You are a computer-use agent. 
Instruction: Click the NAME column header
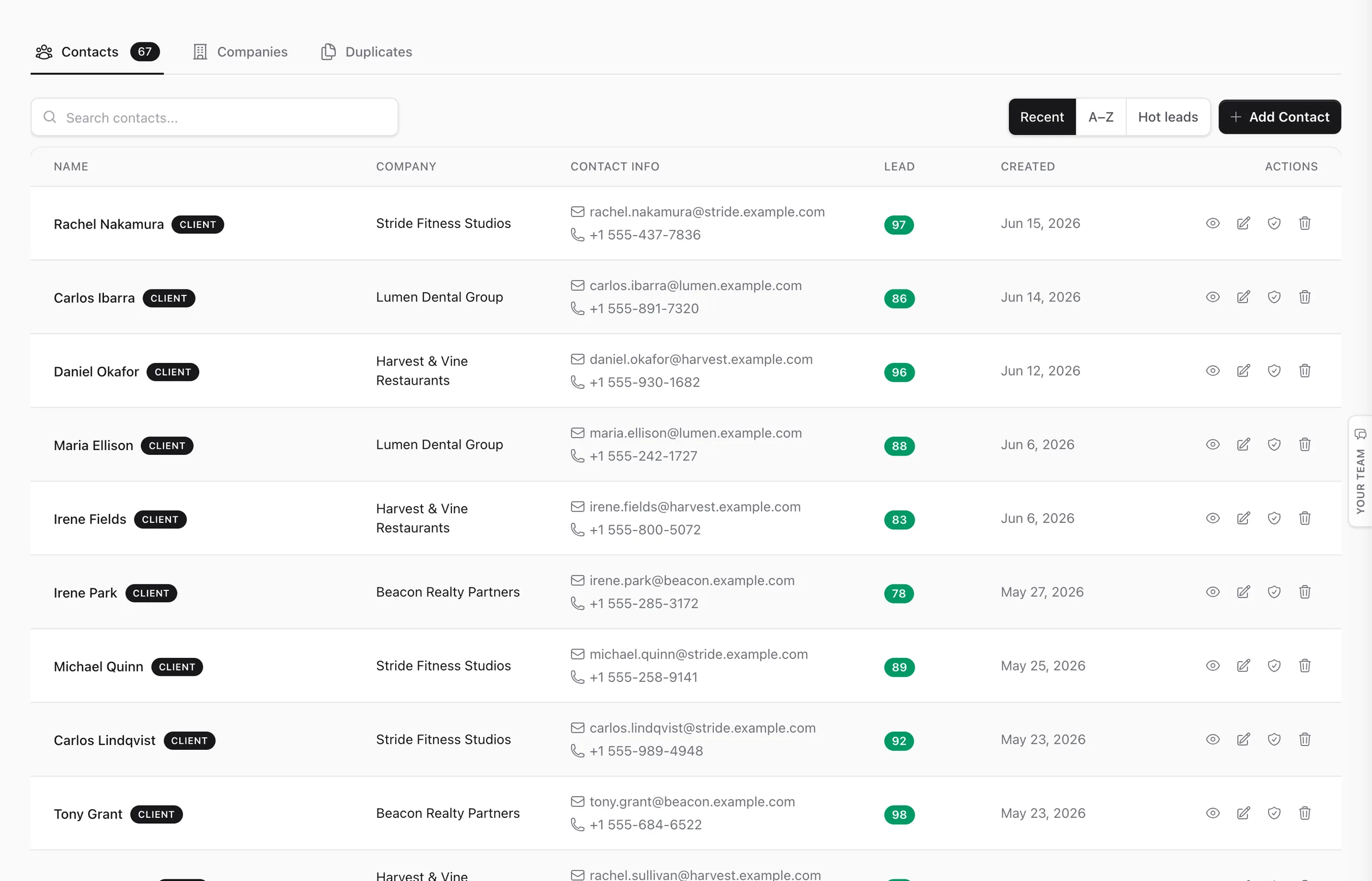tap(71, 167)
